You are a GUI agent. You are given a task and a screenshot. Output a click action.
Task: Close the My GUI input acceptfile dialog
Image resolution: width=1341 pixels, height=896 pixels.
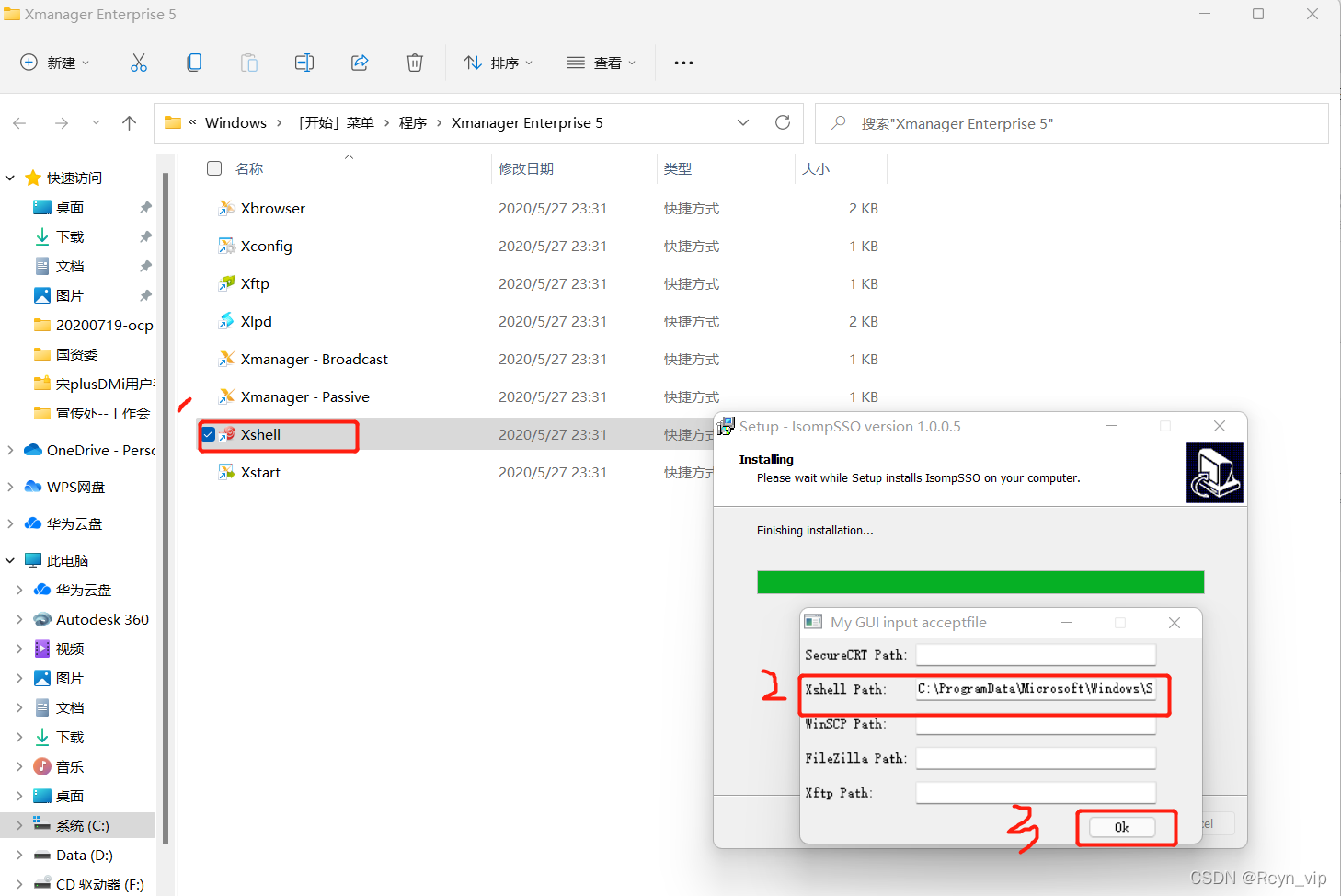(x=1175, y=623)
